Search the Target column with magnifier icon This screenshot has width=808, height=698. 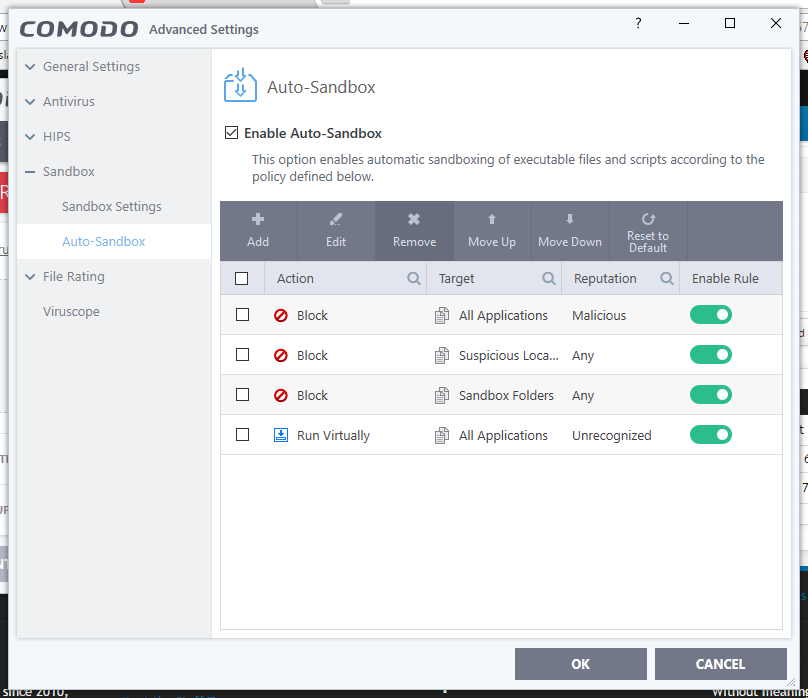[549, 278]
